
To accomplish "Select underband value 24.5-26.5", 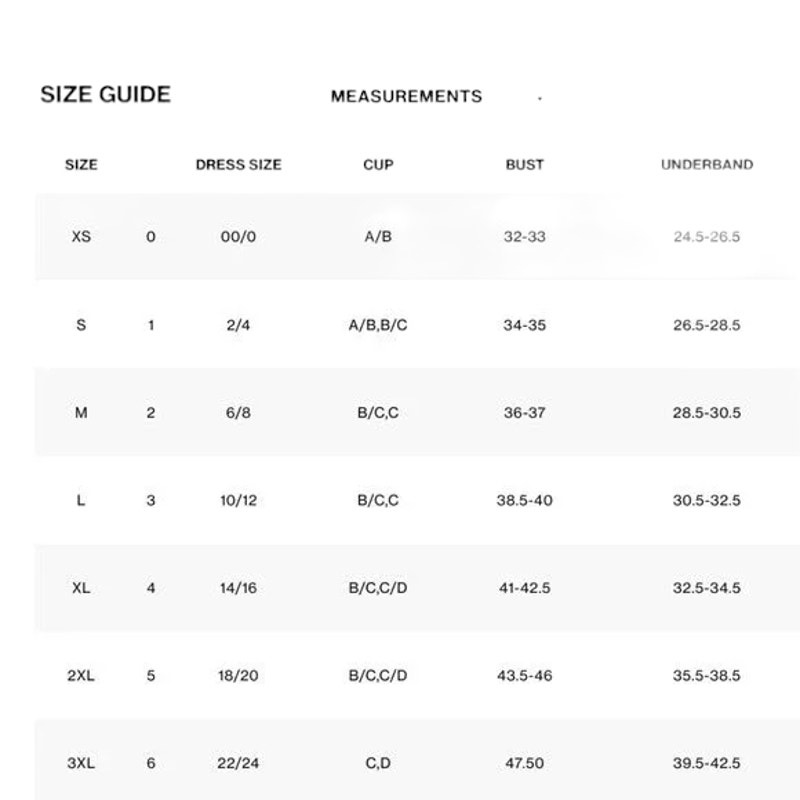I will tap(707, 237).
